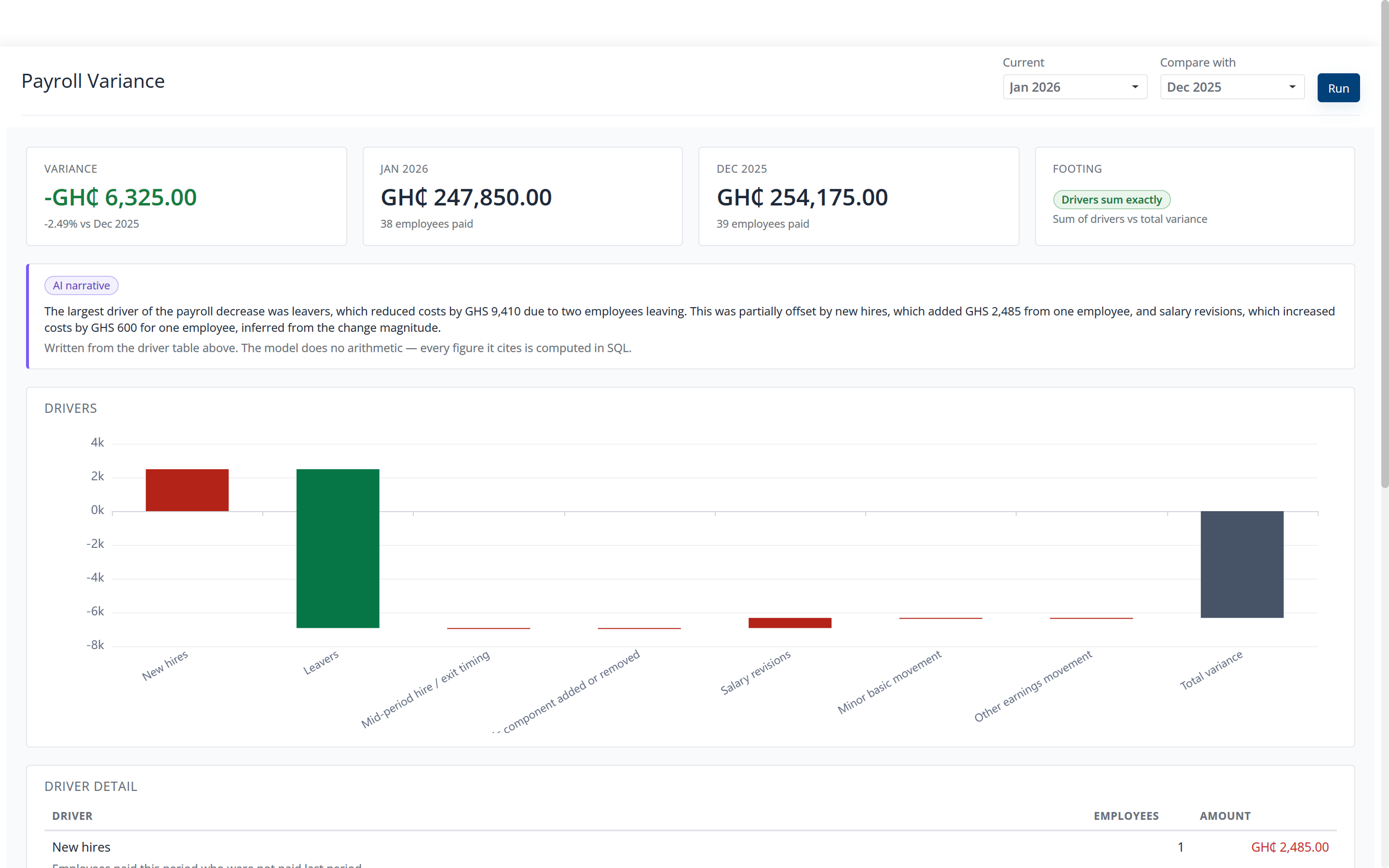Open the Current period dropdown showing Jan 2026
Viewport: 1389px width, 868px height.
1075,87
